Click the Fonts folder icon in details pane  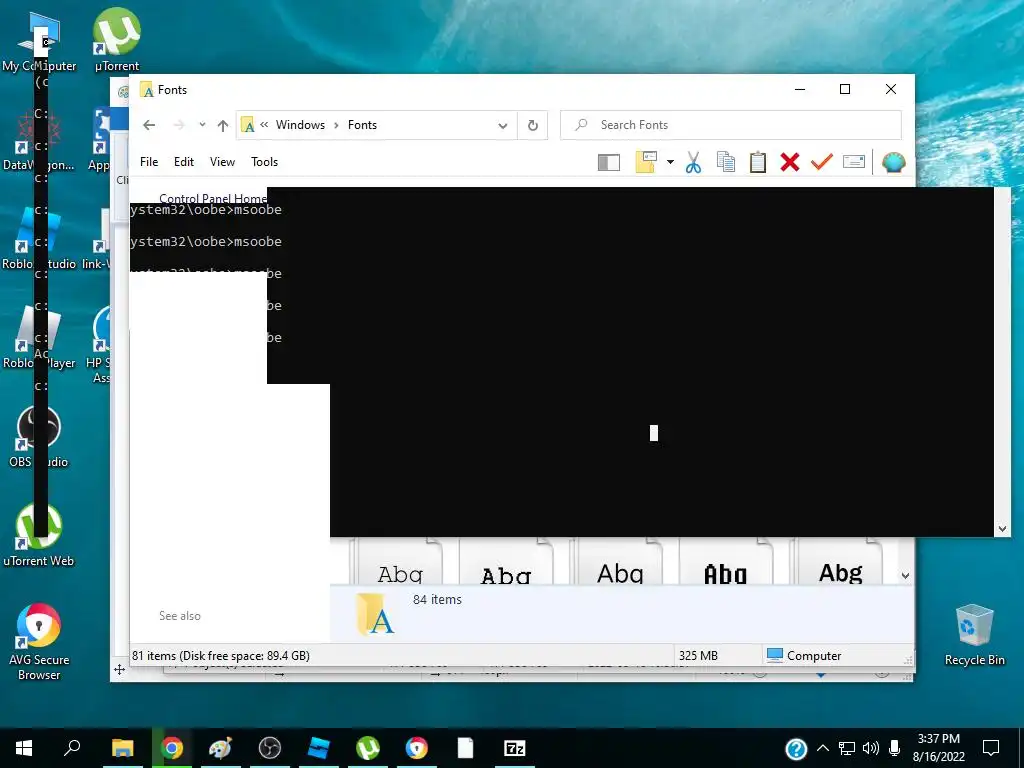[376, 615]
